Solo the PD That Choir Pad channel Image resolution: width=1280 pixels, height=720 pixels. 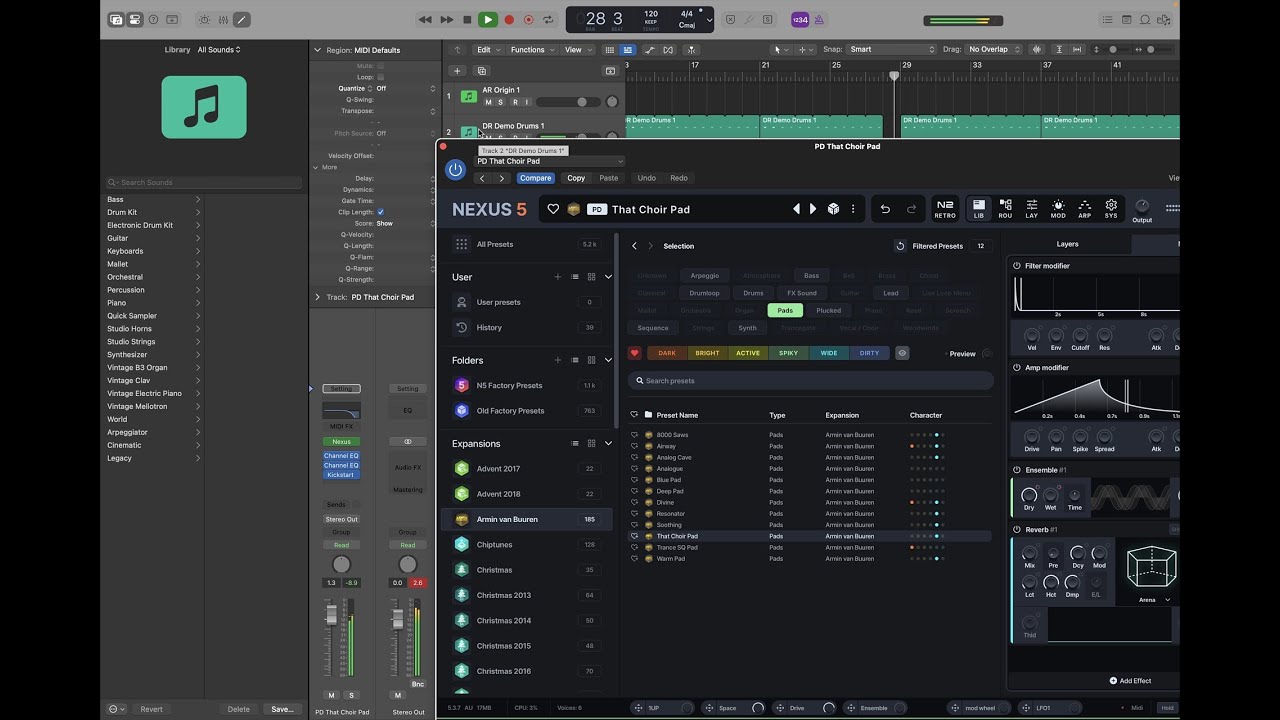[351, 695]
